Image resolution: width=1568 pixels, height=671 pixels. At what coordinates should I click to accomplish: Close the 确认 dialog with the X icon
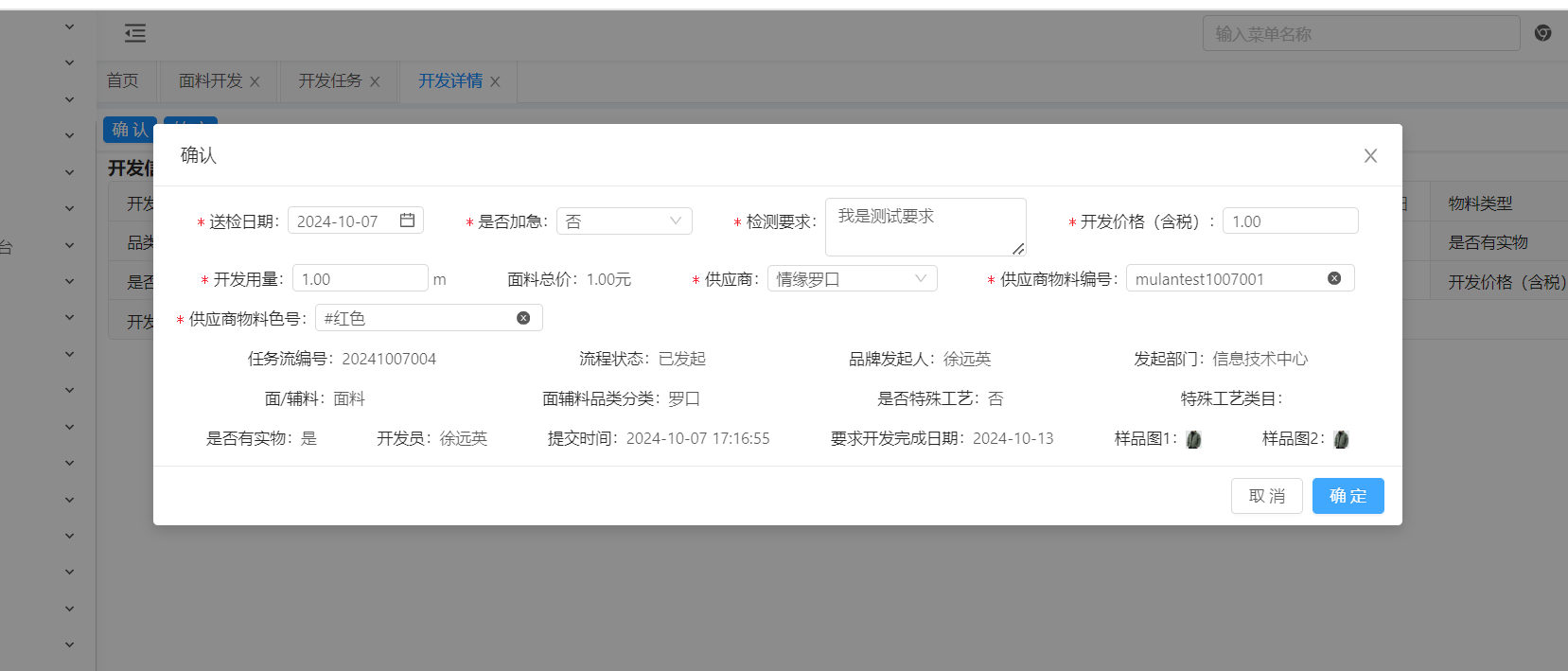point(1370,156)
